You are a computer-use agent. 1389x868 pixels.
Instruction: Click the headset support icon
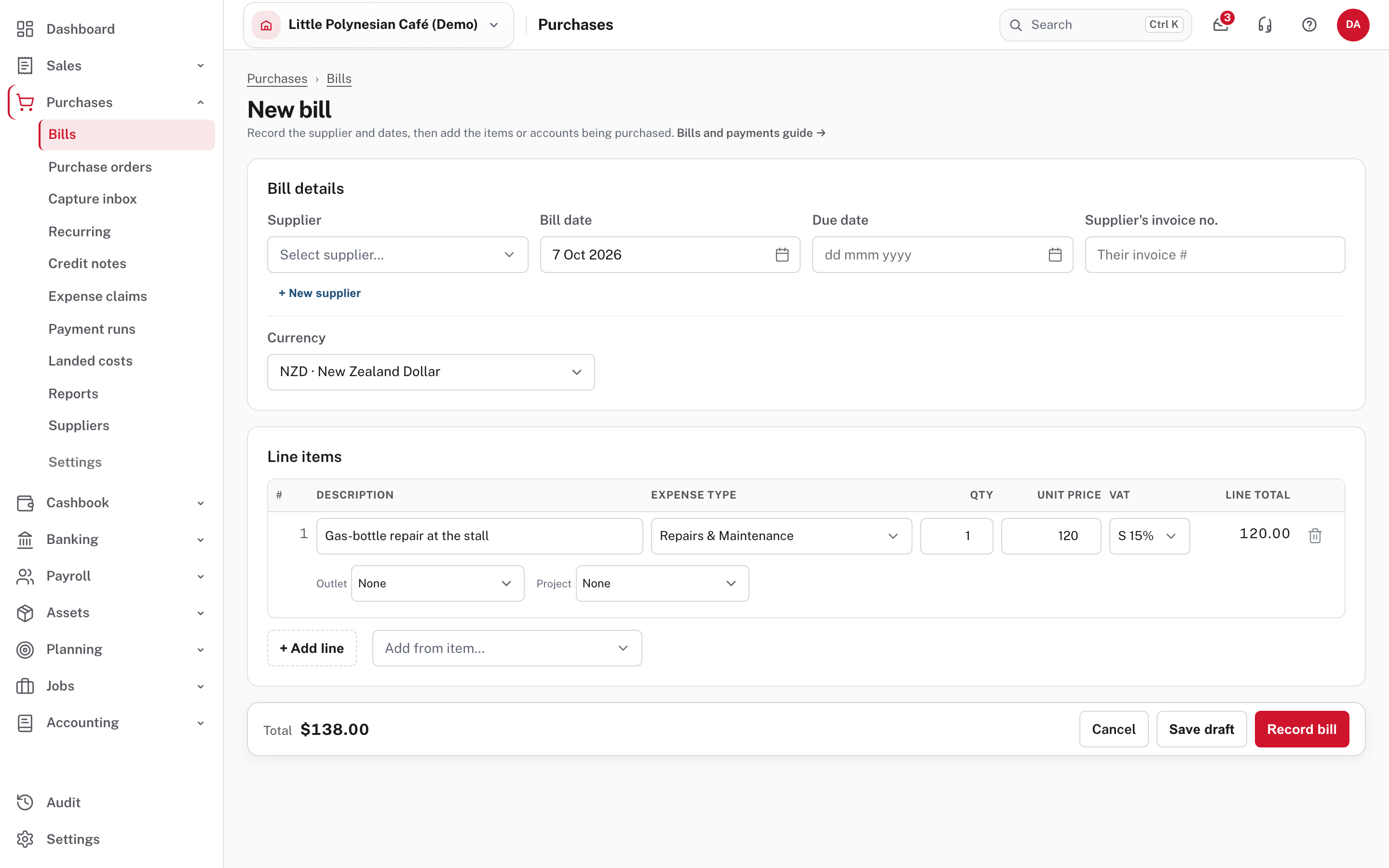click(x=1265, y=25)
